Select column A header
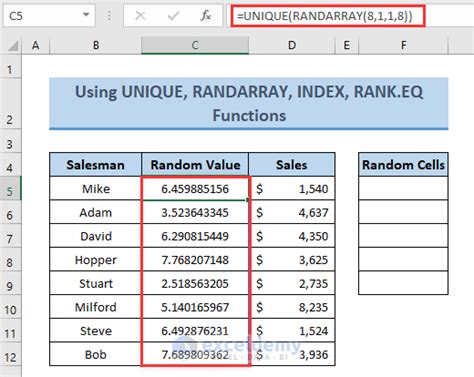The width and height of the screenshot is (474, 377). click(x=35, y=45)
